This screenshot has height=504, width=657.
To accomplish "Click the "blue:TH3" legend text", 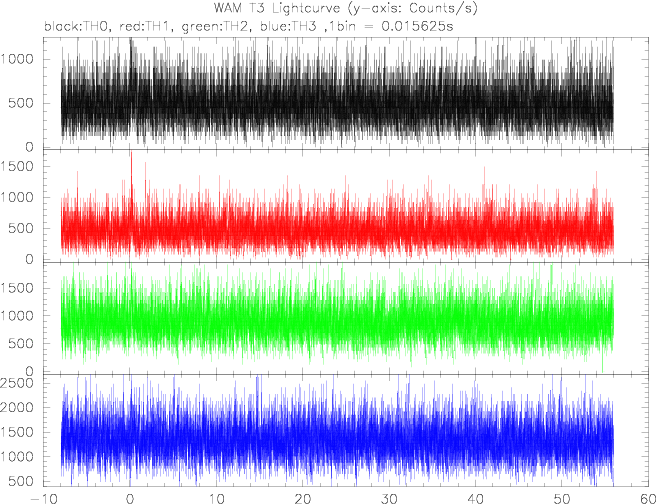I will [290, 27].
